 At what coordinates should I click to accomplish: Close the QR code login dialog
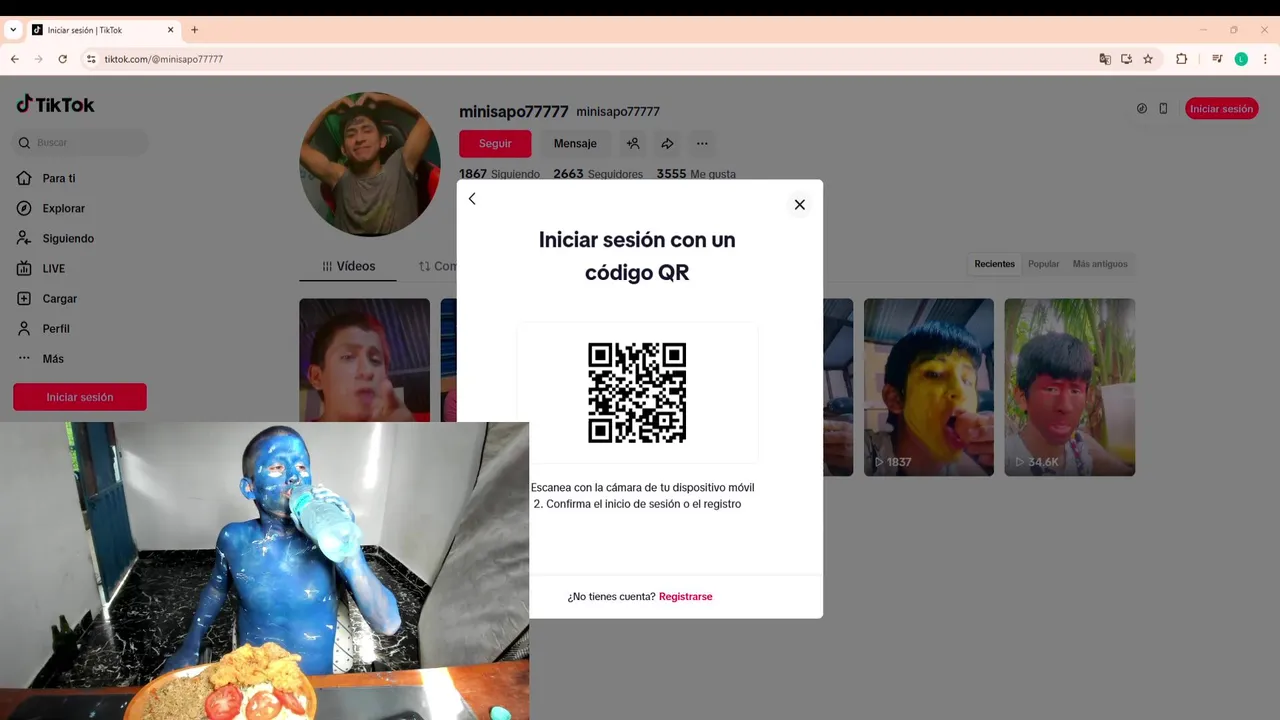pyautogui.click(x=799, y=204)
